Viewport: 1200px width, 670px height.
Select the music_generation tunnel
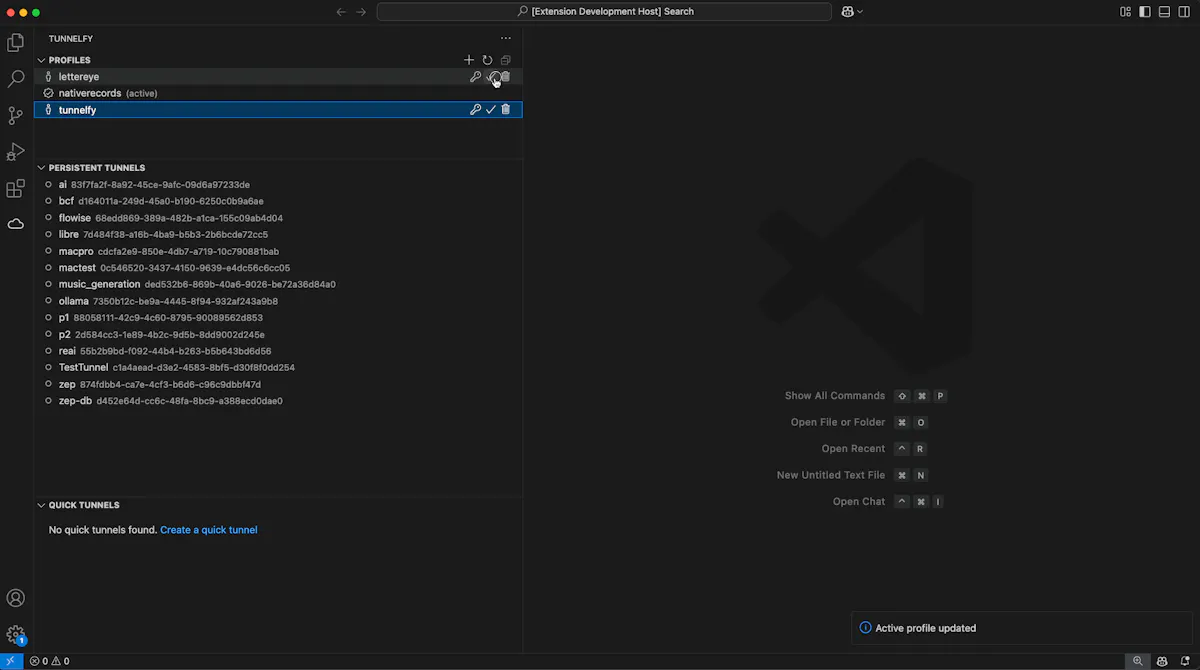tap(278, 284)
